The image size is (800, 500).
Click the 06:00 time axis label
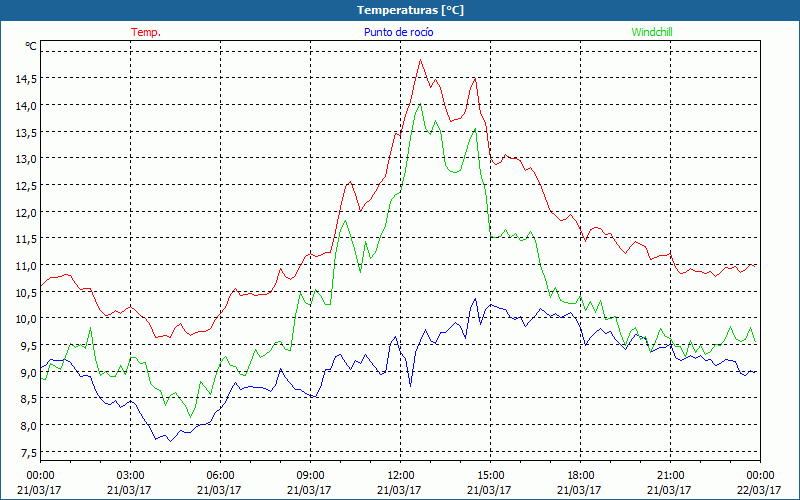(220, 475)
